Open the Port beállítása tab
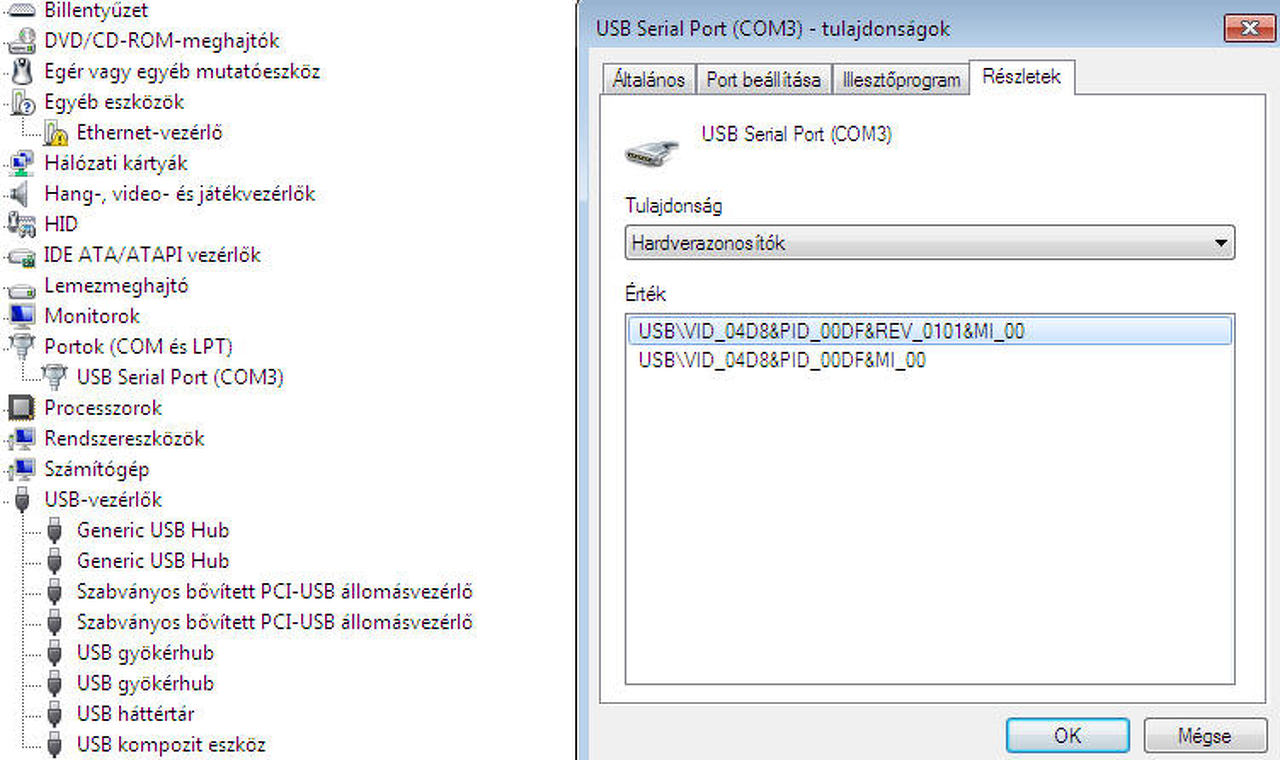 pos(763,80)
